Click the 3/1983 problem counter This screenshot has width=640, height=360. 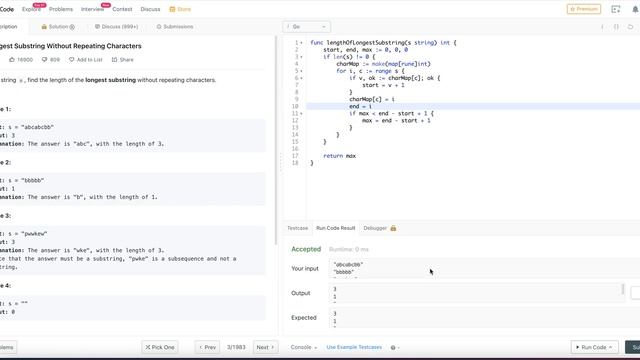[x=236, y=347]
